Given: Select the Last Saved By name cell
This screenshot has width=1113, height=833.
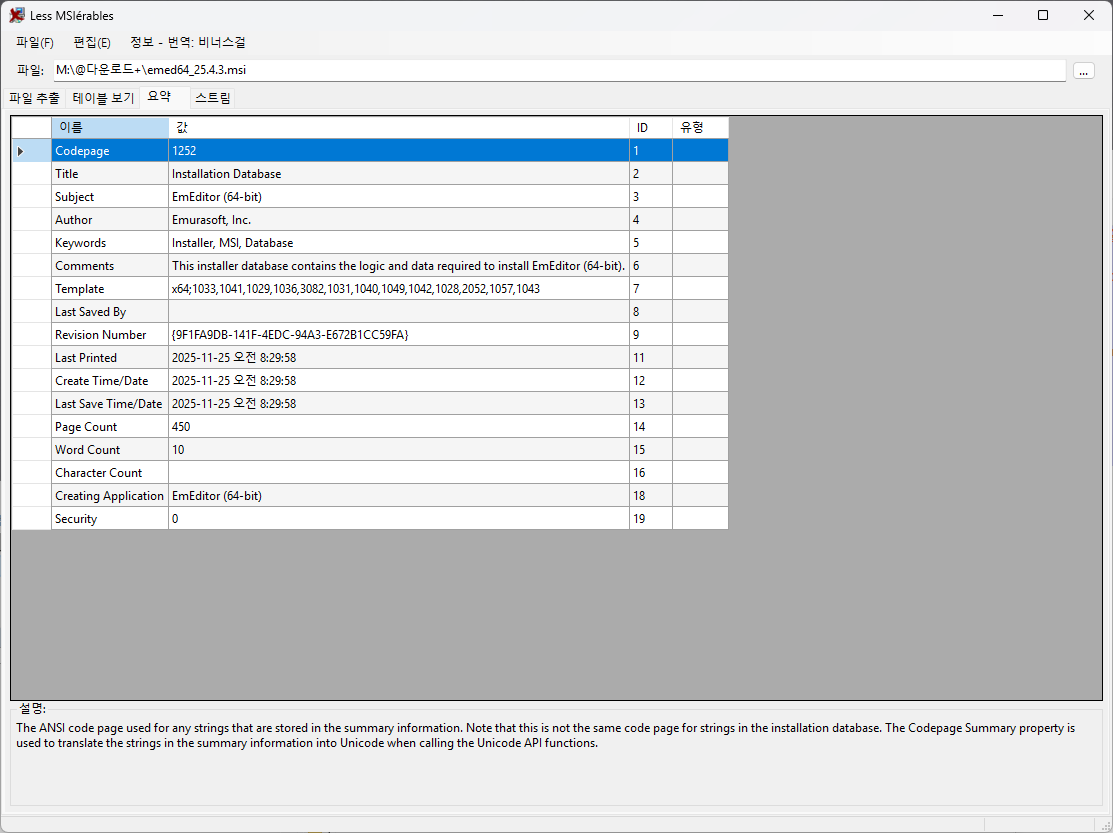Looking at the screenshot, I should [110, 311].
